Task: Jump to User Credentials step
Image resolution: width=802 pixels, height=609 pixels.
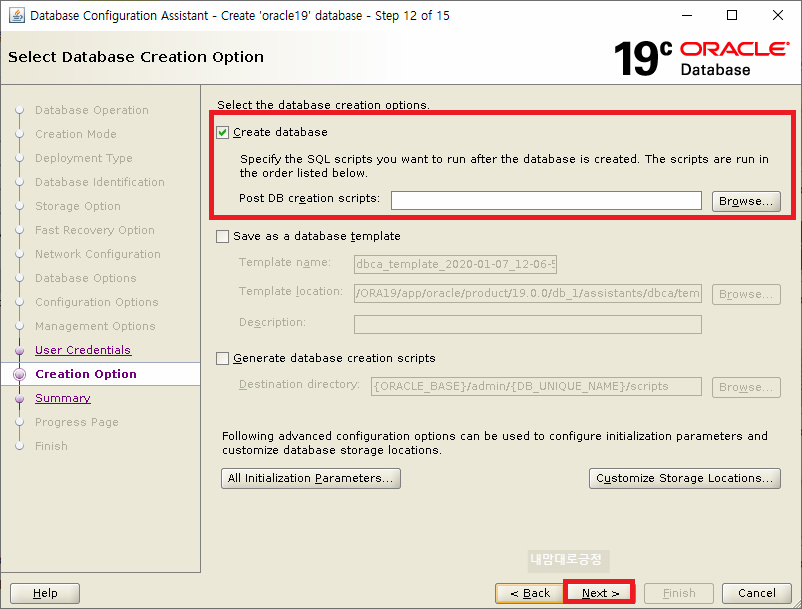Action: (83, 350)
